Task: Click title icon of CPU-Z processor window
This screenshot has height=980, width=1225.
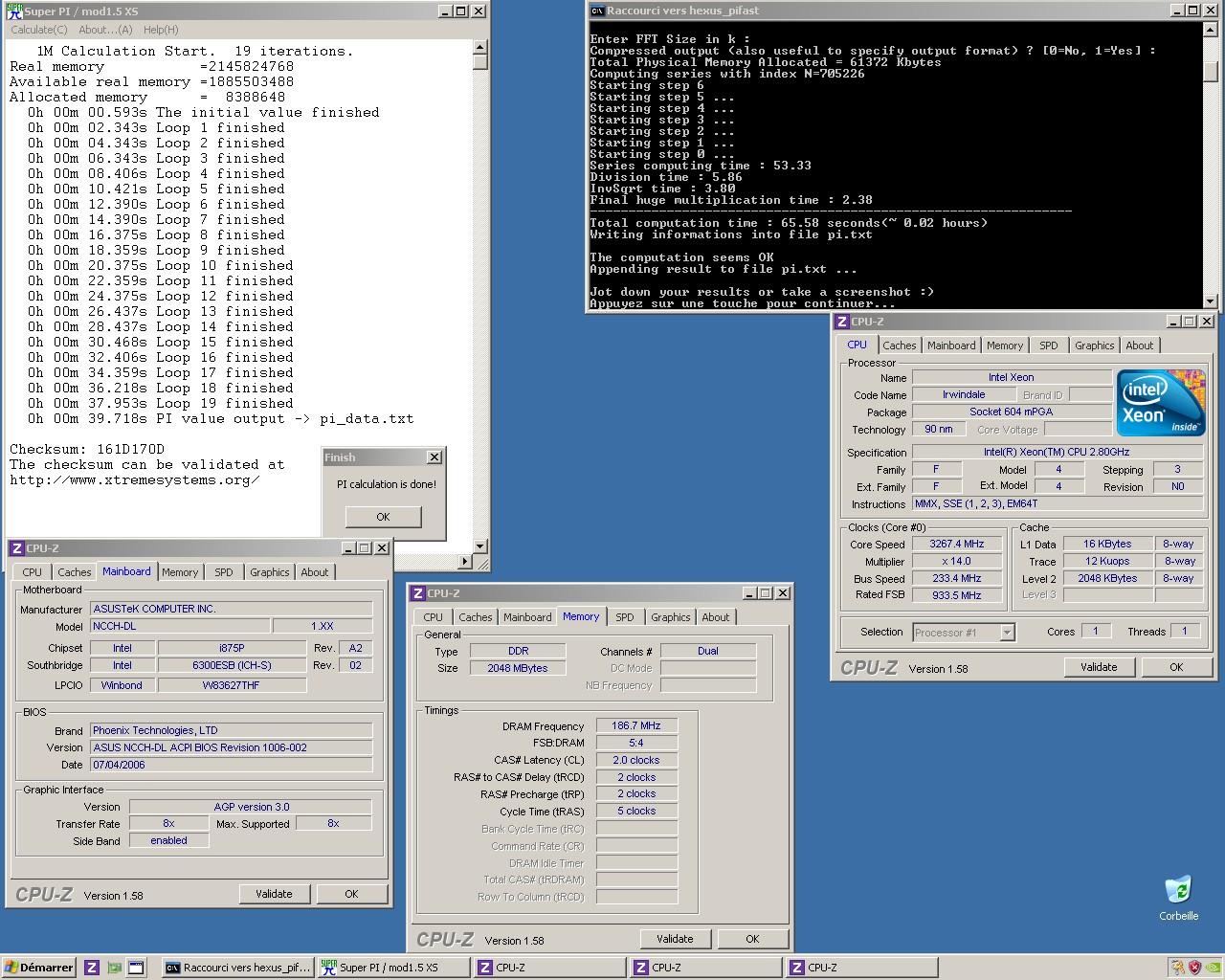Action: [842, 322]
